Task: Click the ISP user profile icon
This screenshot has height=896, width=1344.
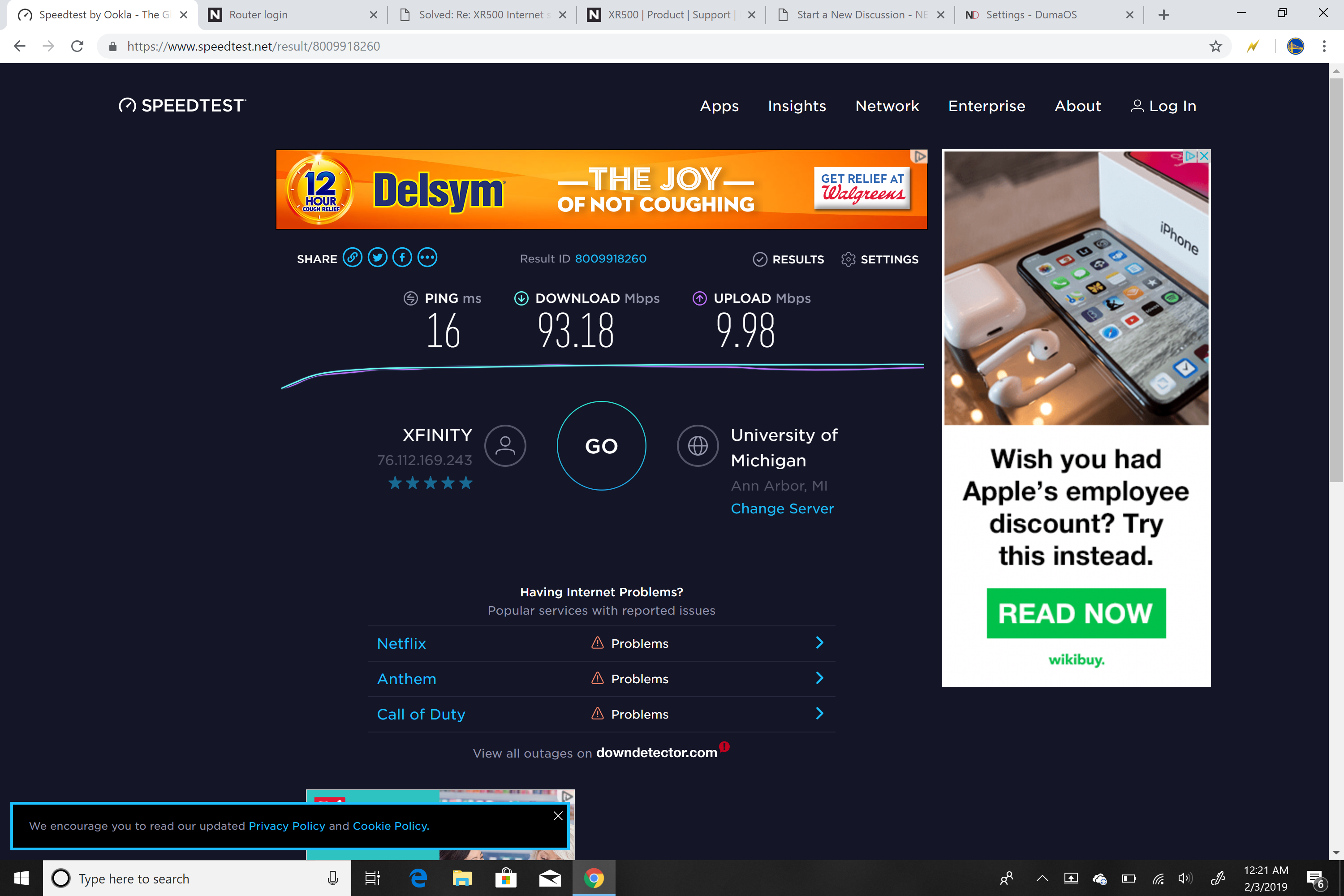Action: pos(505,446)
